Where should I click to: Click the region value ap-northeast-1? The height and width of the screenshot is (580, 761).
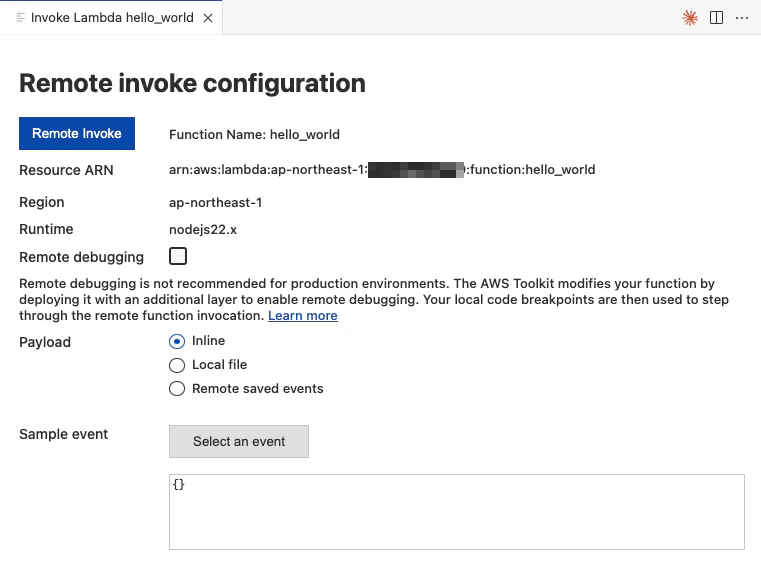tap(215, 202)
